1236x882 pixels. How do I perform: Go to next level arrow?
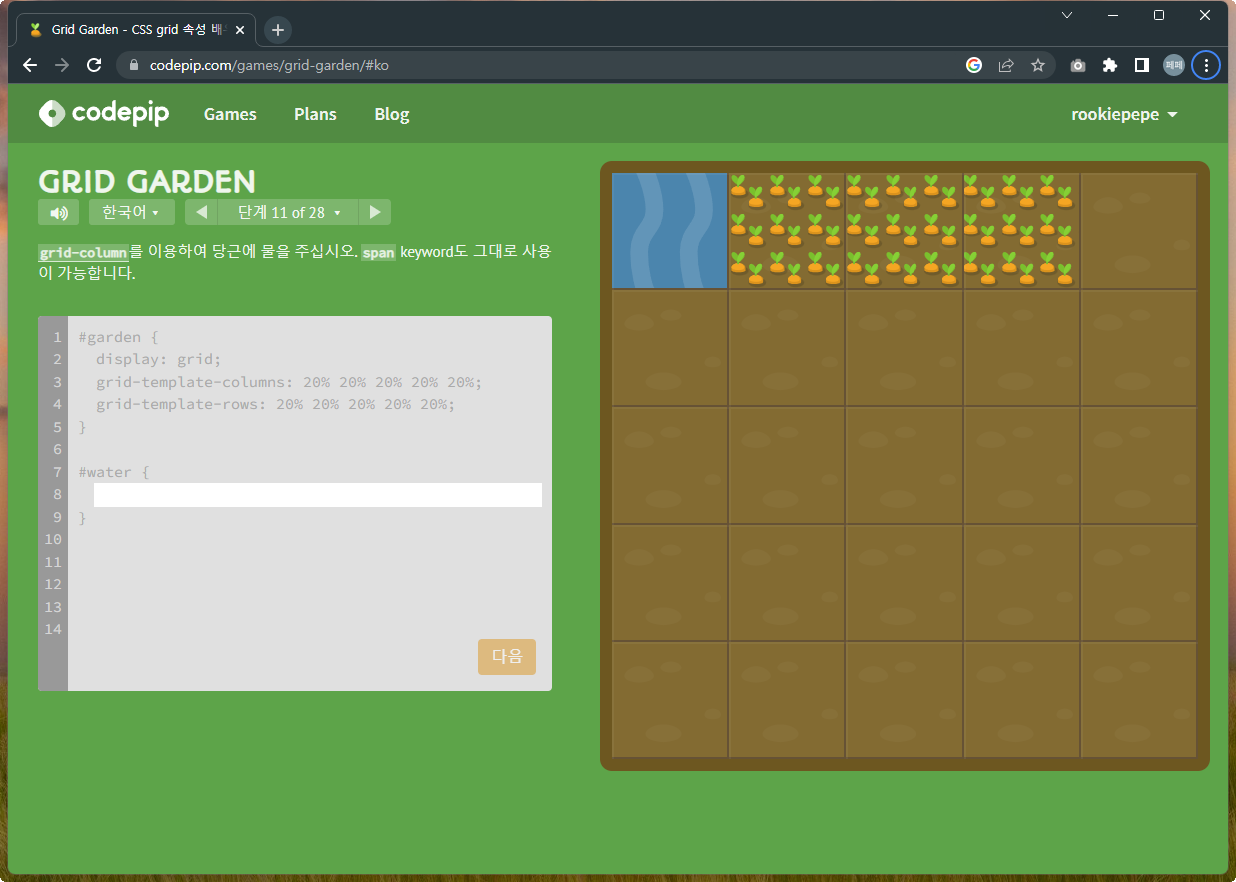(x=375, y=212)
